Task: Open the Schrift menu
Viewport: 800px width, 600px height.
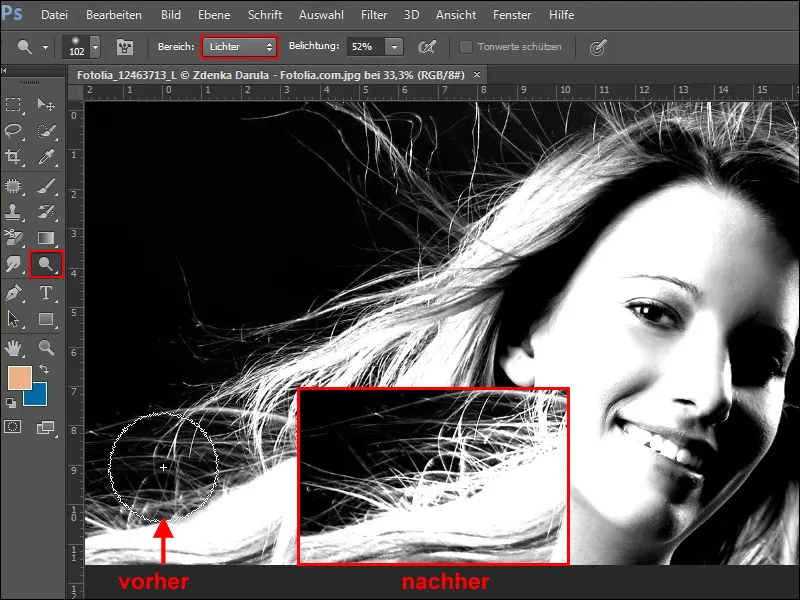Action: tap(265, 15)
